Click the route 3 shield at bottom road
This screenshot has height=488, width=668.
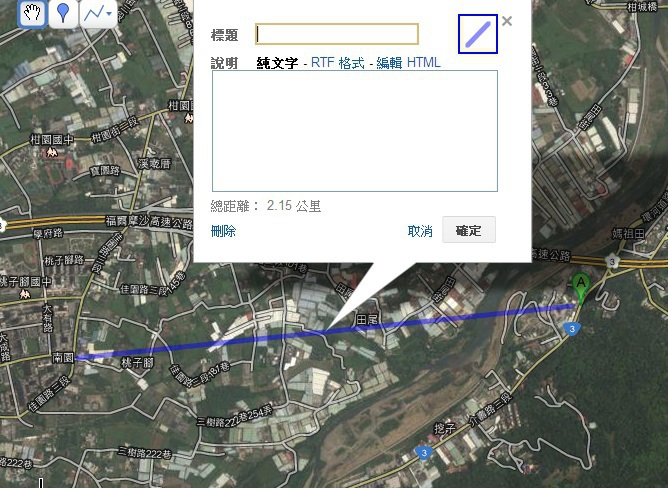(423, 453)
